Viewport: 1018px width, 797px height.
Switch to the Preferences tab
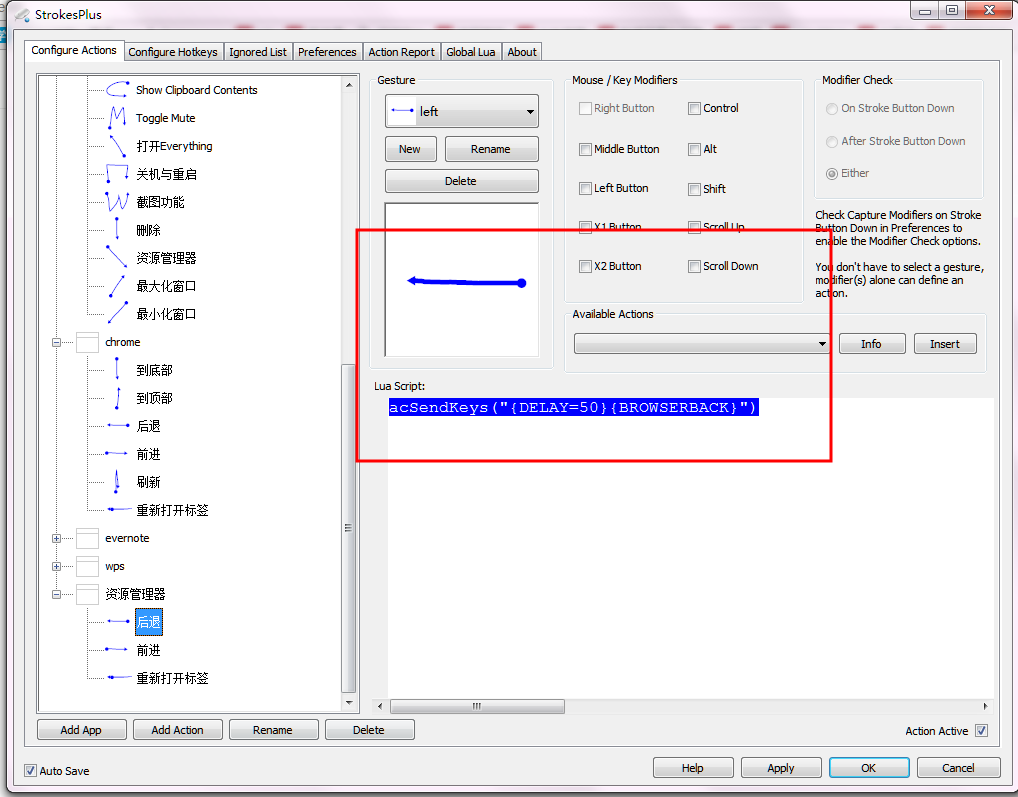coord(328,51)
